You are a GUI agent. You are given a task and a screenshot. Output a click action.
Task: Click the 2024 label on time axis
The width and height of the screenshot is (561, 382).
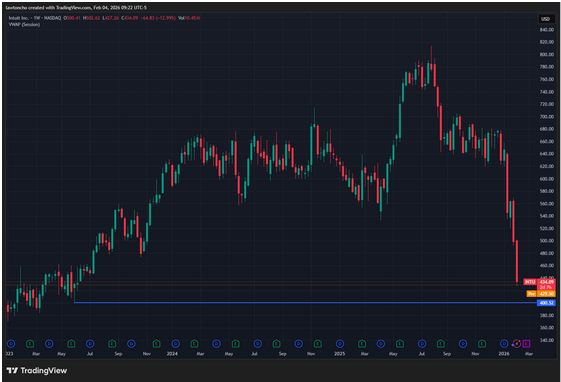pos(172,354)
